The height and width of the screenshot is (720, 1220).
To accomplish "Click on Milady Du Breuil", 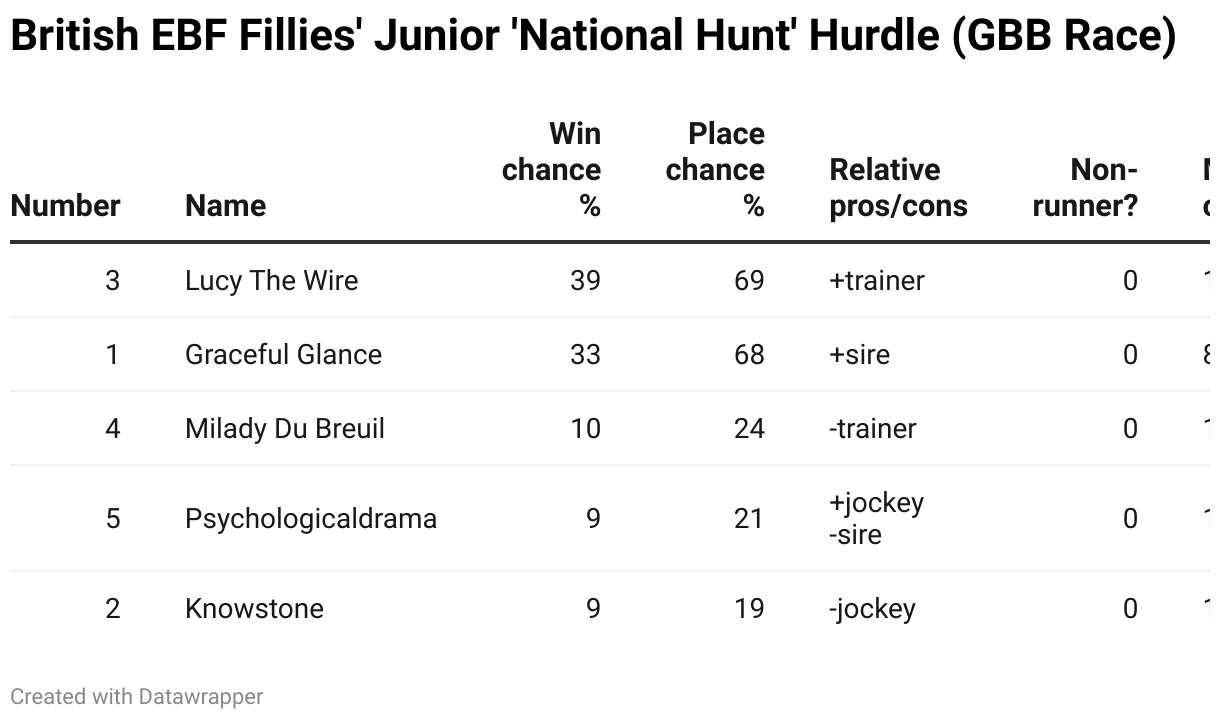I will [x=285, y=429].
